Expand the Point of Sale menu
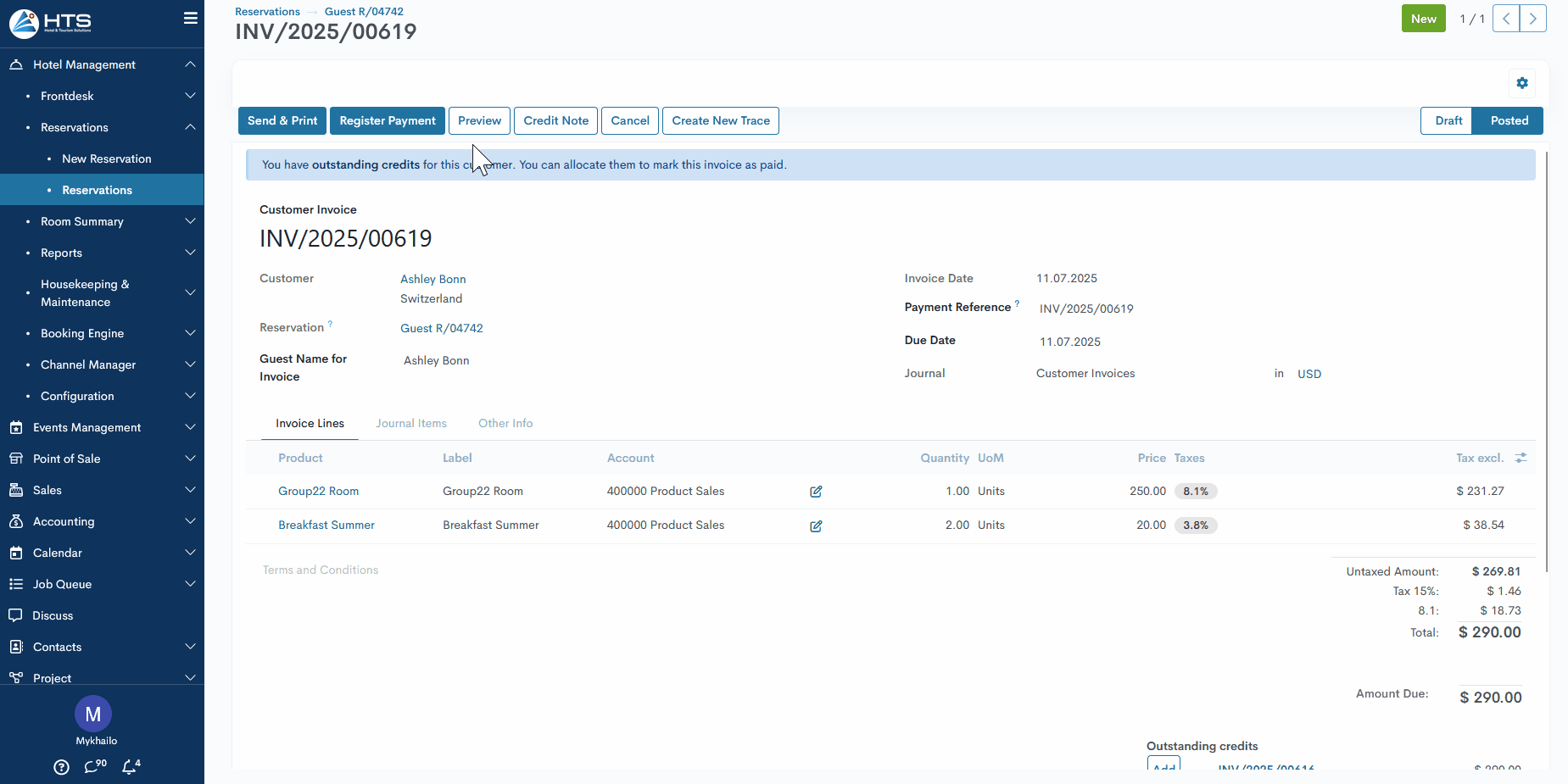The height and width of the screenshot is (784, 1568). pos(102,459)
